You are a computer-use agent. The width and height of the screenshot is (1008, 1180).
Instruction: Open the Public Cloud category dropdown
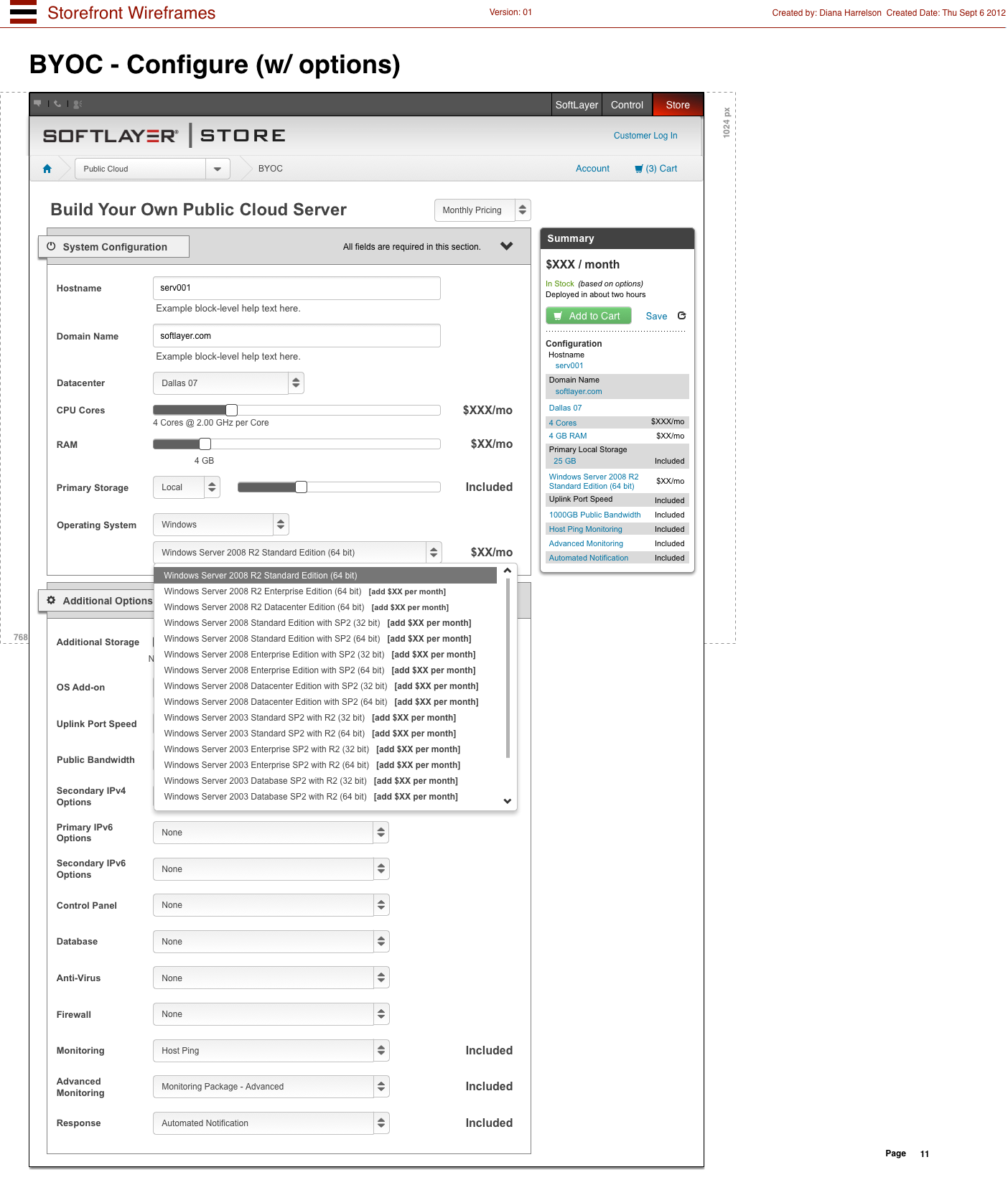pos(152,169)
